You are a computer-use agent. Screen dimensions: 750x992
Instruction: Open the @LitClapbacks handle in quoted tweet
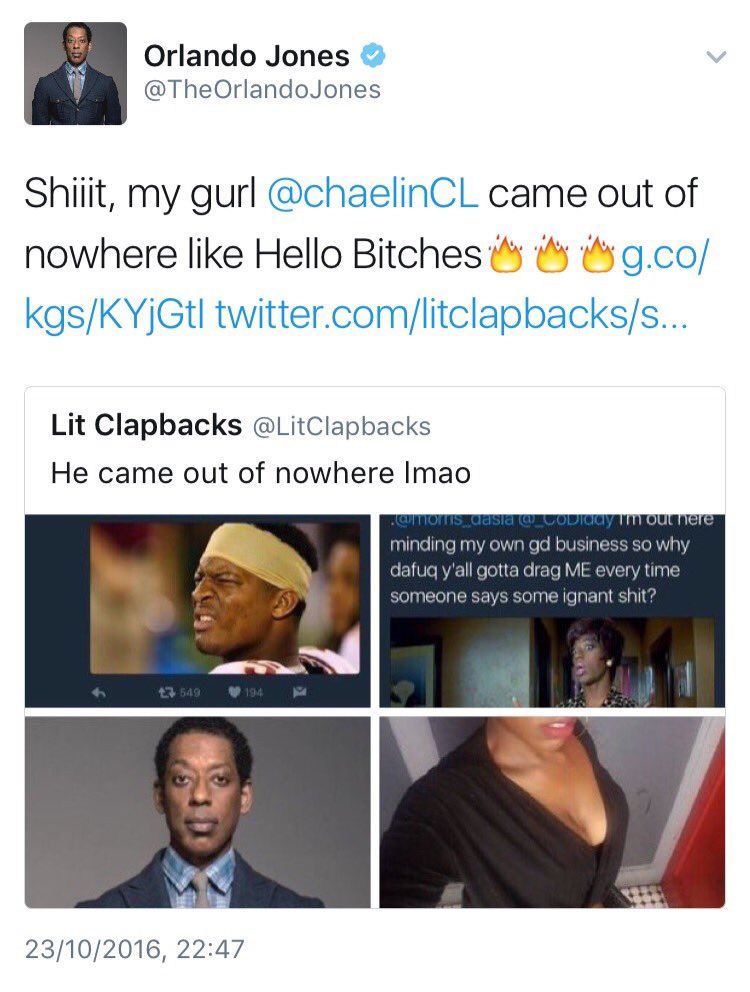click(342, 426)
